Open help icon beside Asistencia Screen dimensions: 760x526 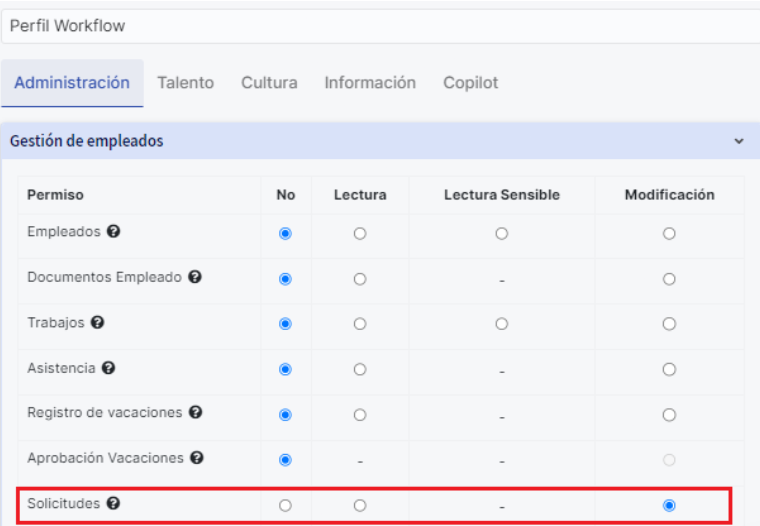tap(109, 368)
